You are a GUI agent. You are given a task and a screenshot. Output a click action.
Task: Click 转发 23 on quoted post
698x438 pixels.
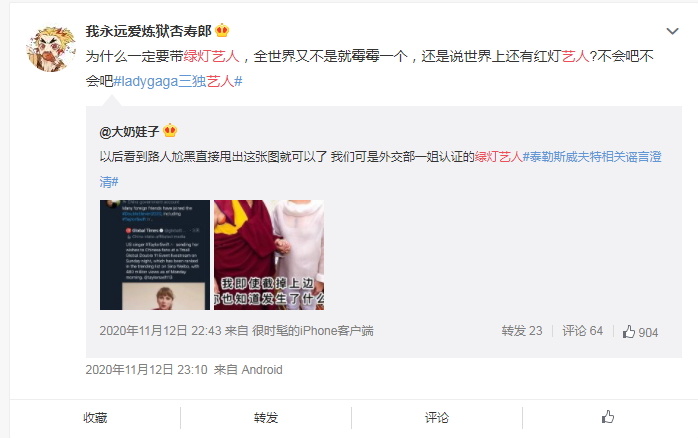coord(522,331)
